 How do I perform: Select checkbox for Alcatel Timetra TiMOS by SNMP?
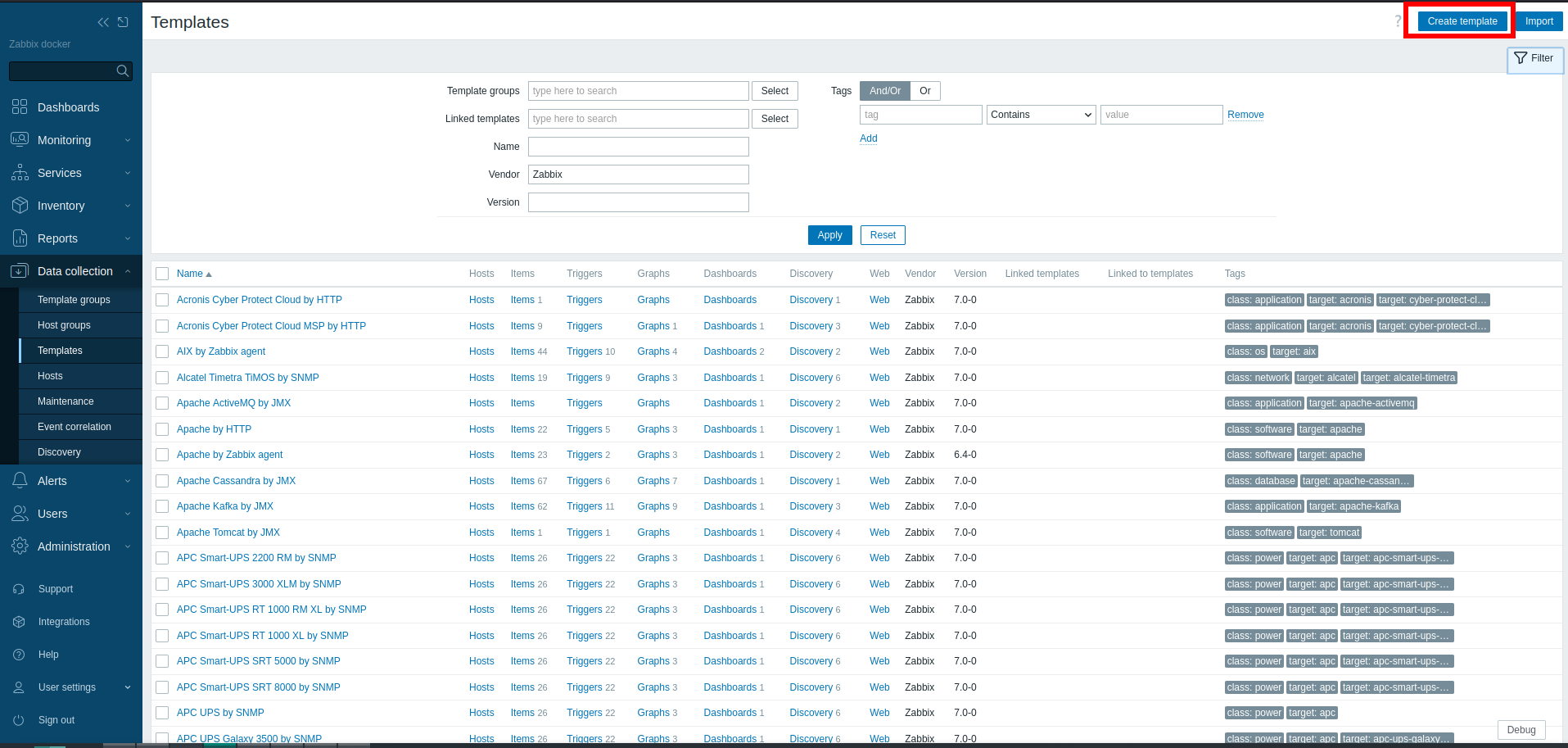click(x=162, y=378)
